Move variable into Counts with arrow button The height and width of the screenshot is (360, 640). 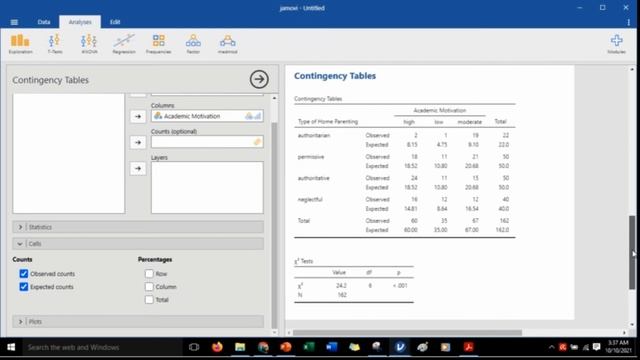coord(138,142)
